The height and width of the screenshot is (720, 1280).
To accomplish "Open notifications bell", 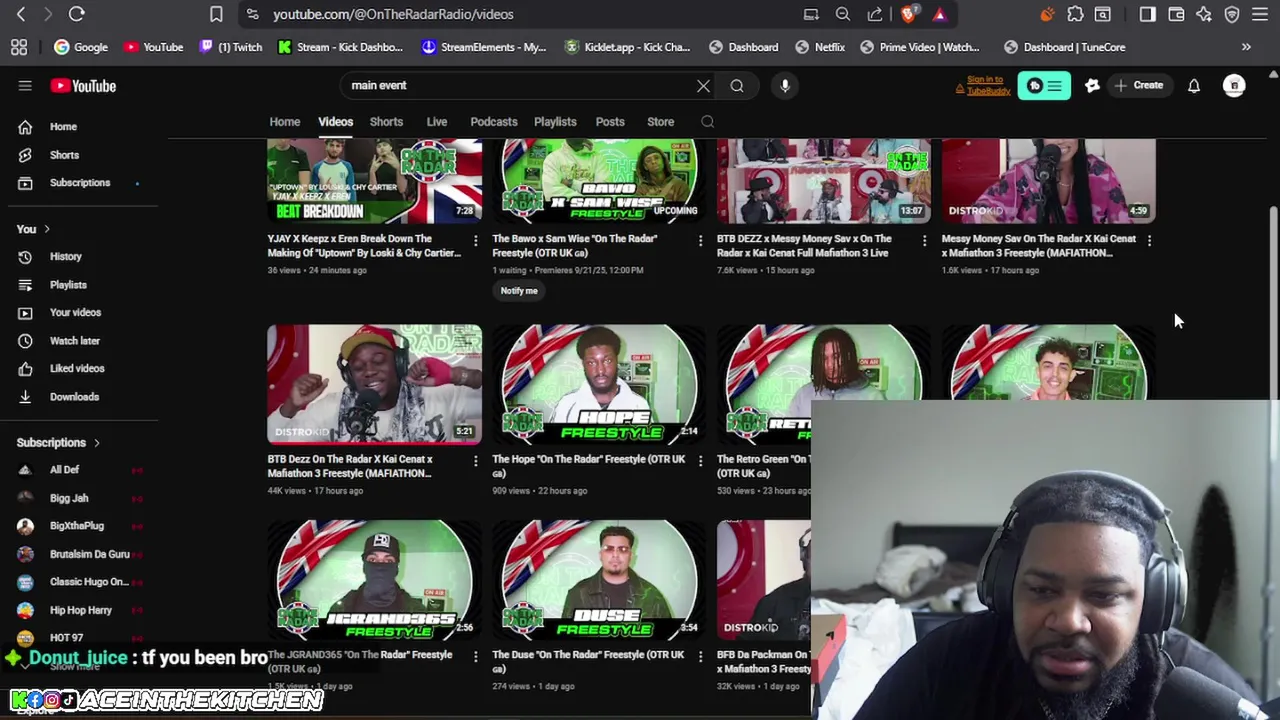I will [x=1194, y=86].
